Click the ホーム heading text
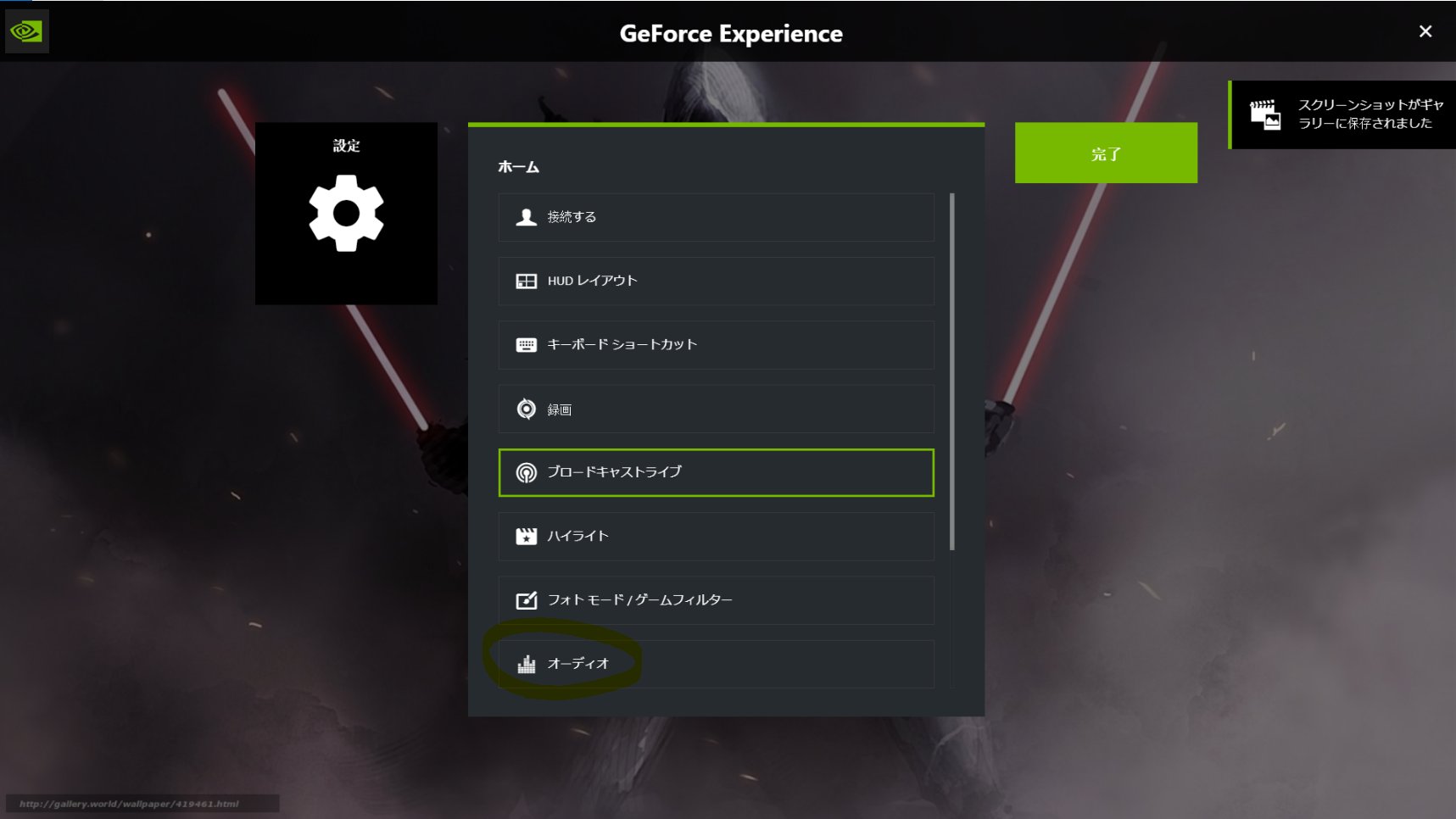 (x=518, y=167)
